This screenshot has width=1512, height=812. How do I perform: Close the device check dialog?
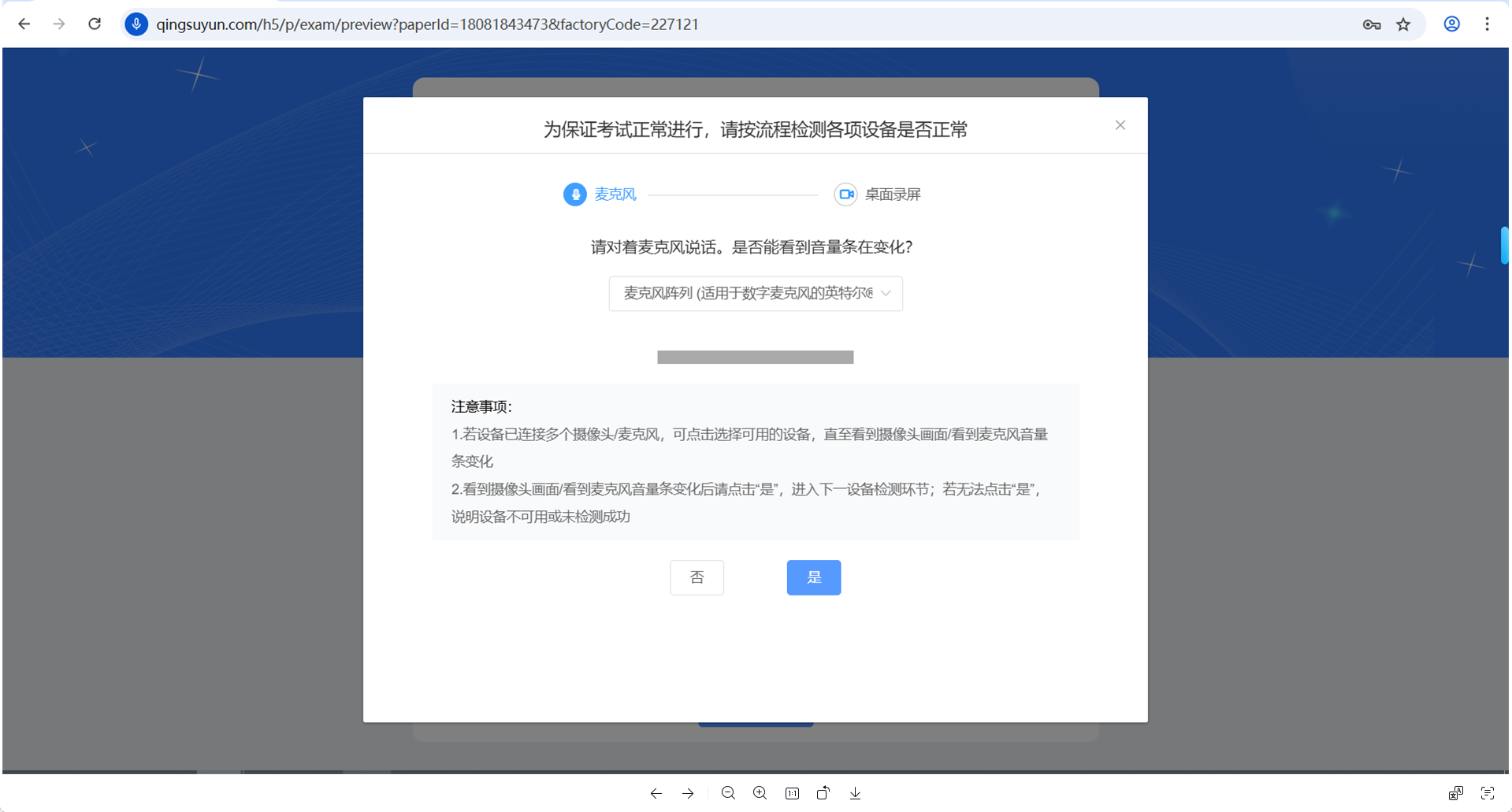[x=1120, y=125]
